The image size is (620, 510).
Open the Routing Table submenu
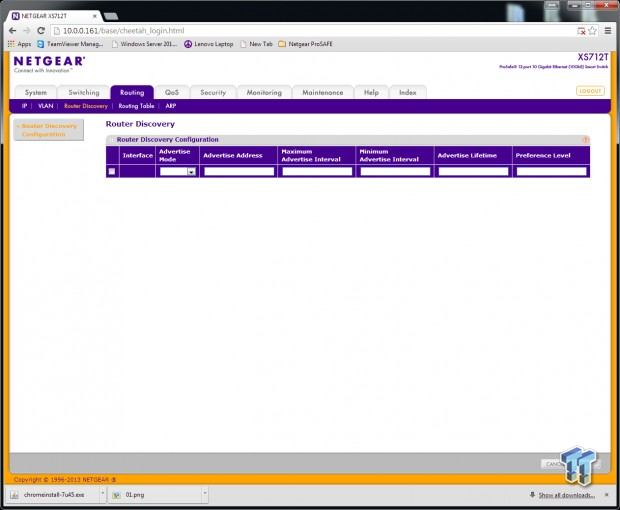tap(136, 106)
